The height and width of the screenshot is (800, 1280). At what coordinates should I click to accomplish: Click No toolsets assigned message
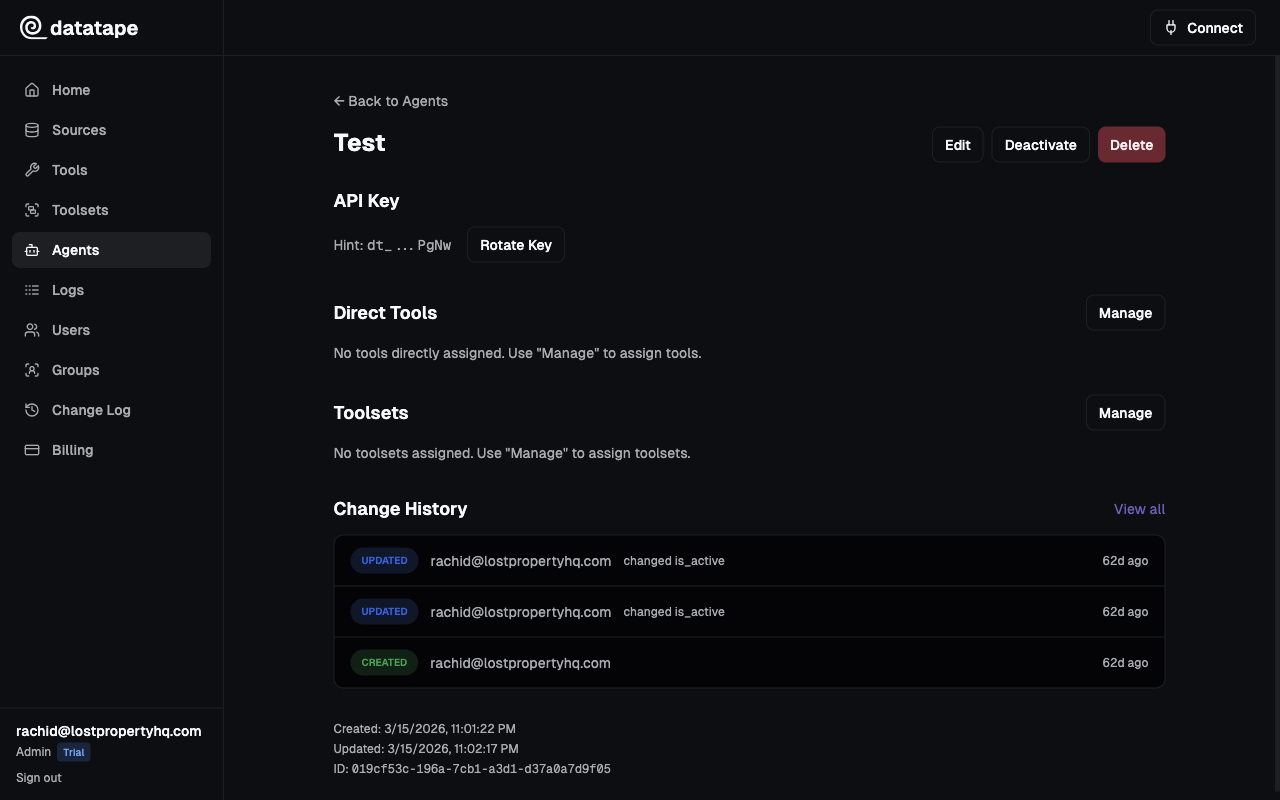click(512, 453)
